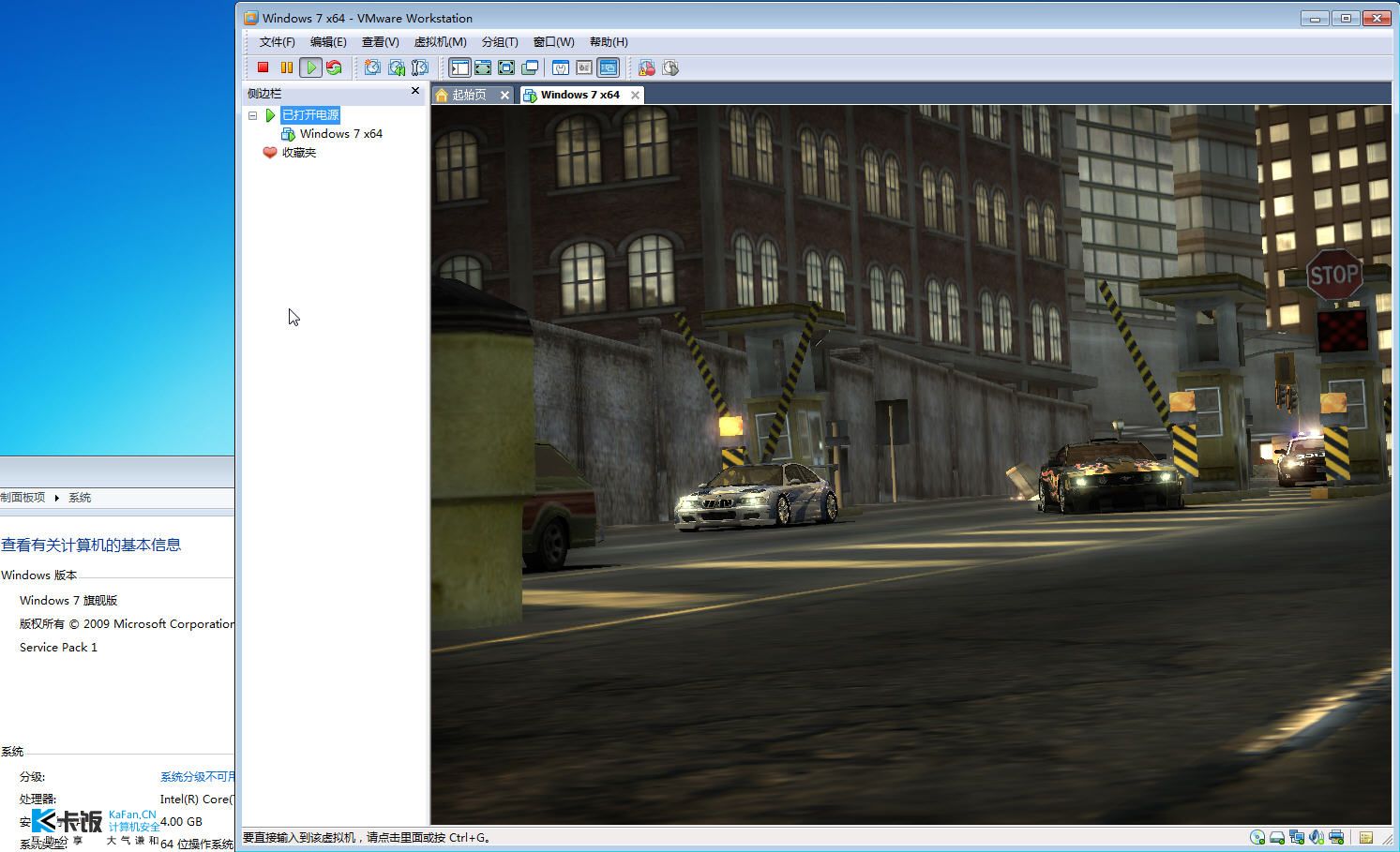Click the hard disk status icon
Viewport: 1400px width, 852px height.
(1277, 837)
